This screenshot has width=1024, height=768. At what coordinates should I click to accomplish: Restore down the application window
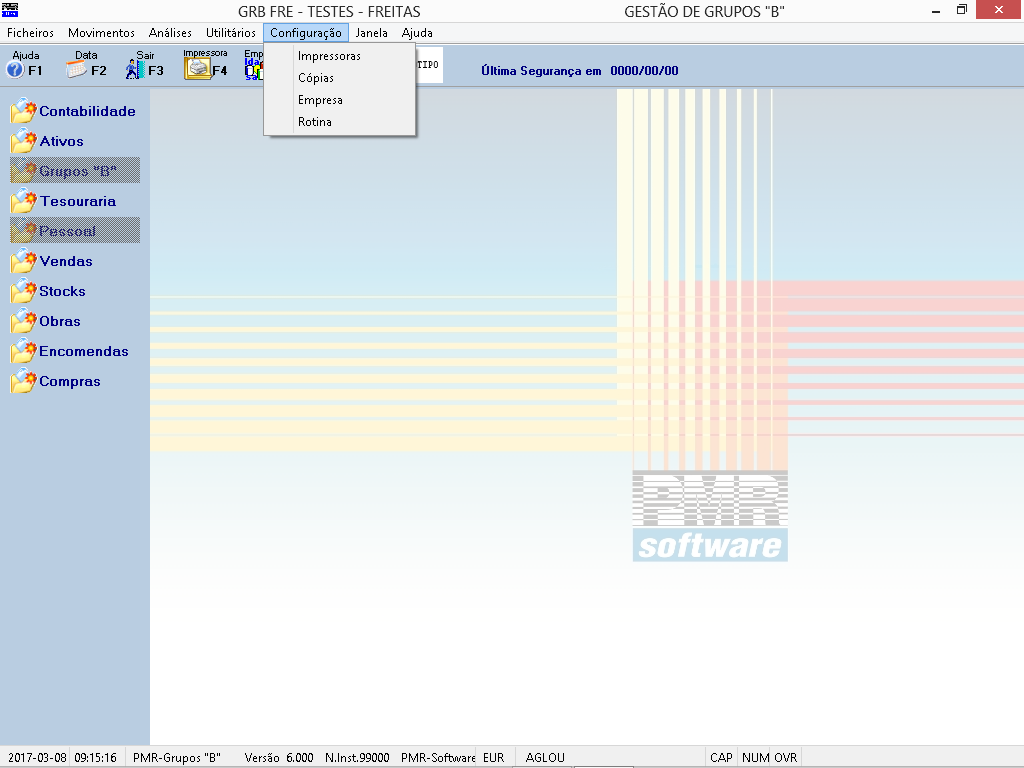click(x=962, y=10)
